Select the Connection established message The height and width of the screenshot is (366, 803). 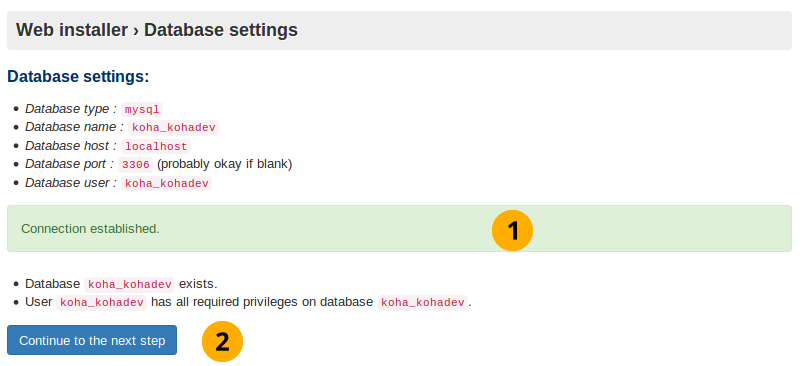pos(90,229)
